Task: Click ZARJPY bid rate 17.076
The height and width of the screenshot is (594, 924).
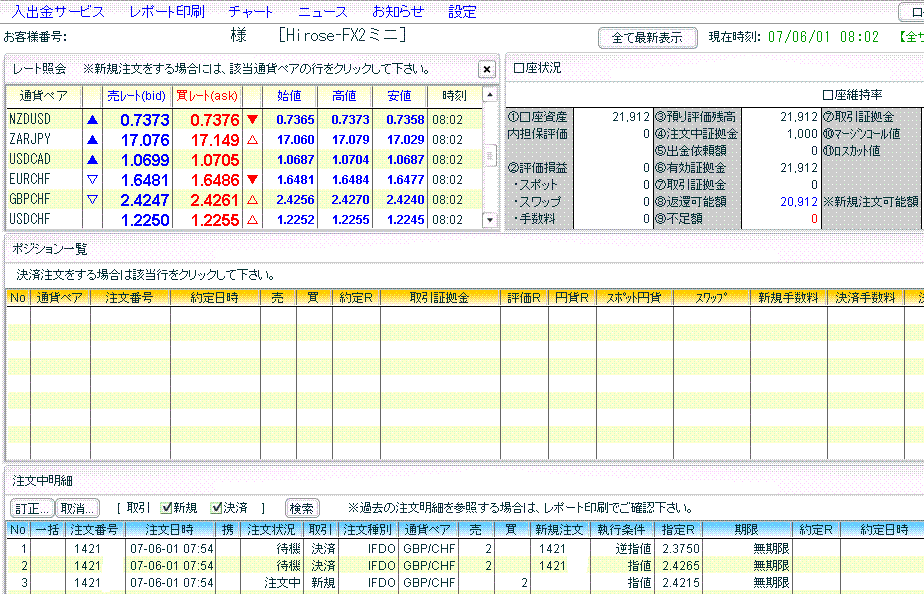Action: [x=144, y=140]
